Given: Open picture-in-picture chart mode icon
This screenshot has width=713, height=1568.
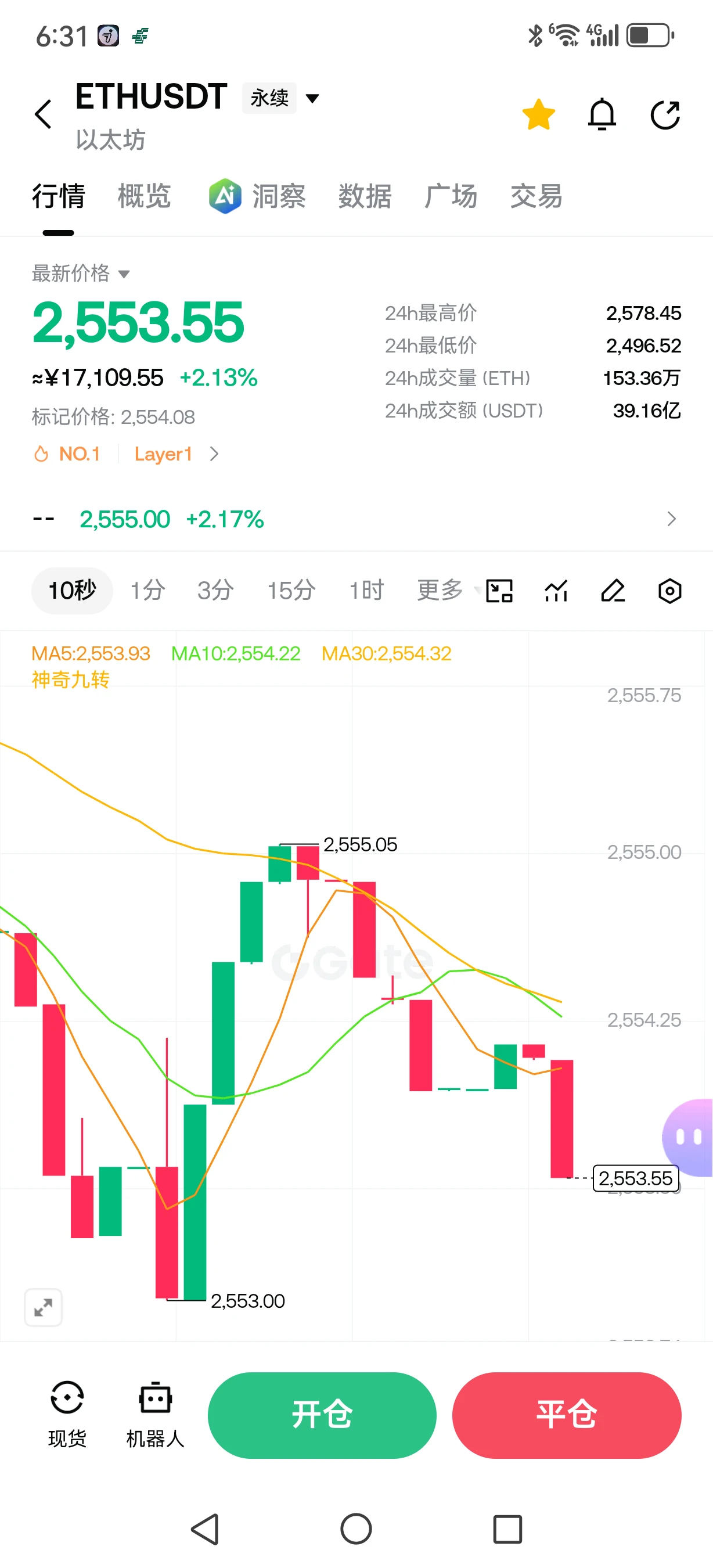Looking at the screenshot, I should coord(499,591).
